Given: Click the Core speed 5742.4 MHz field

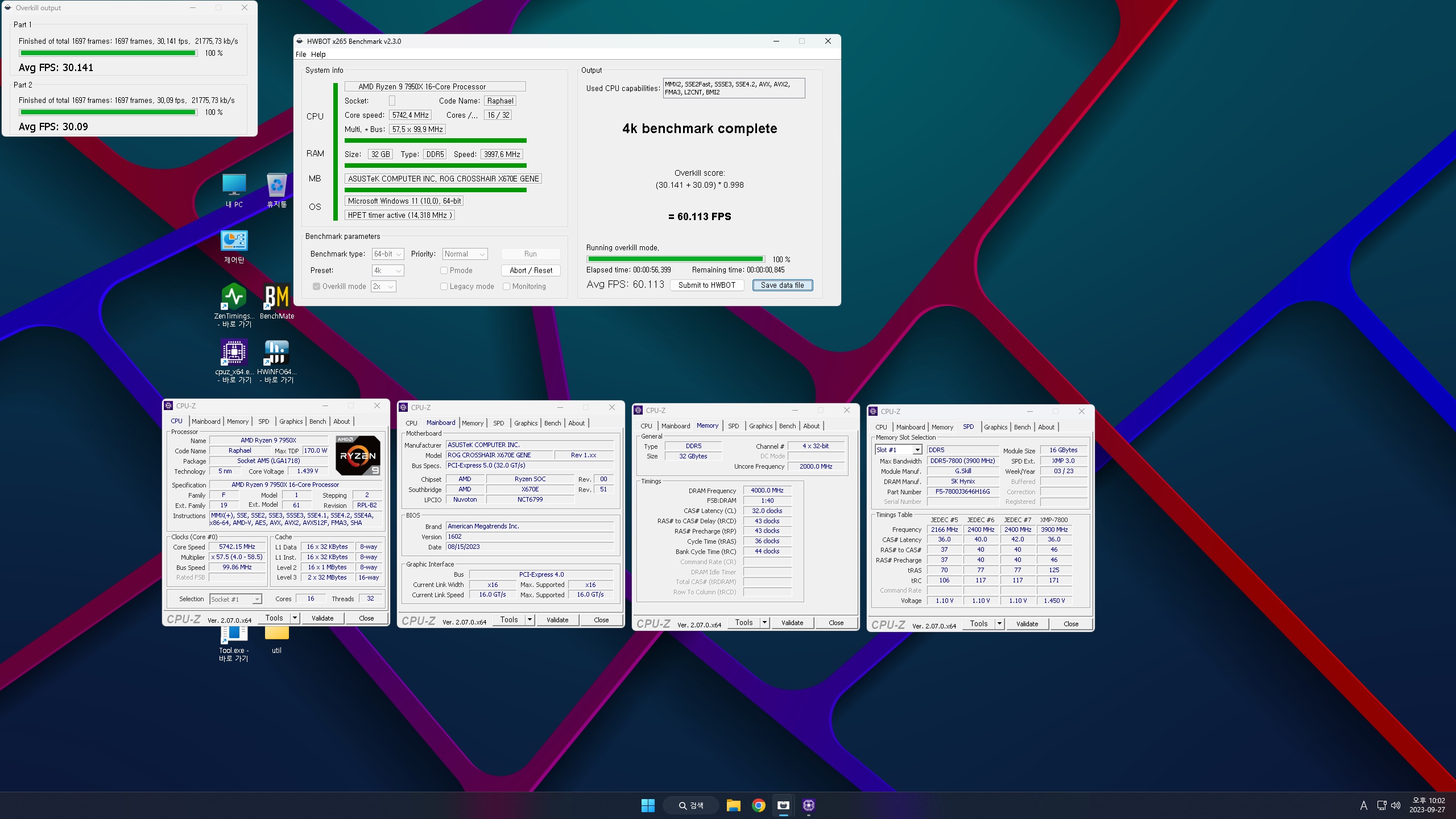Looking at the screenshot, I should click(411, 115).
